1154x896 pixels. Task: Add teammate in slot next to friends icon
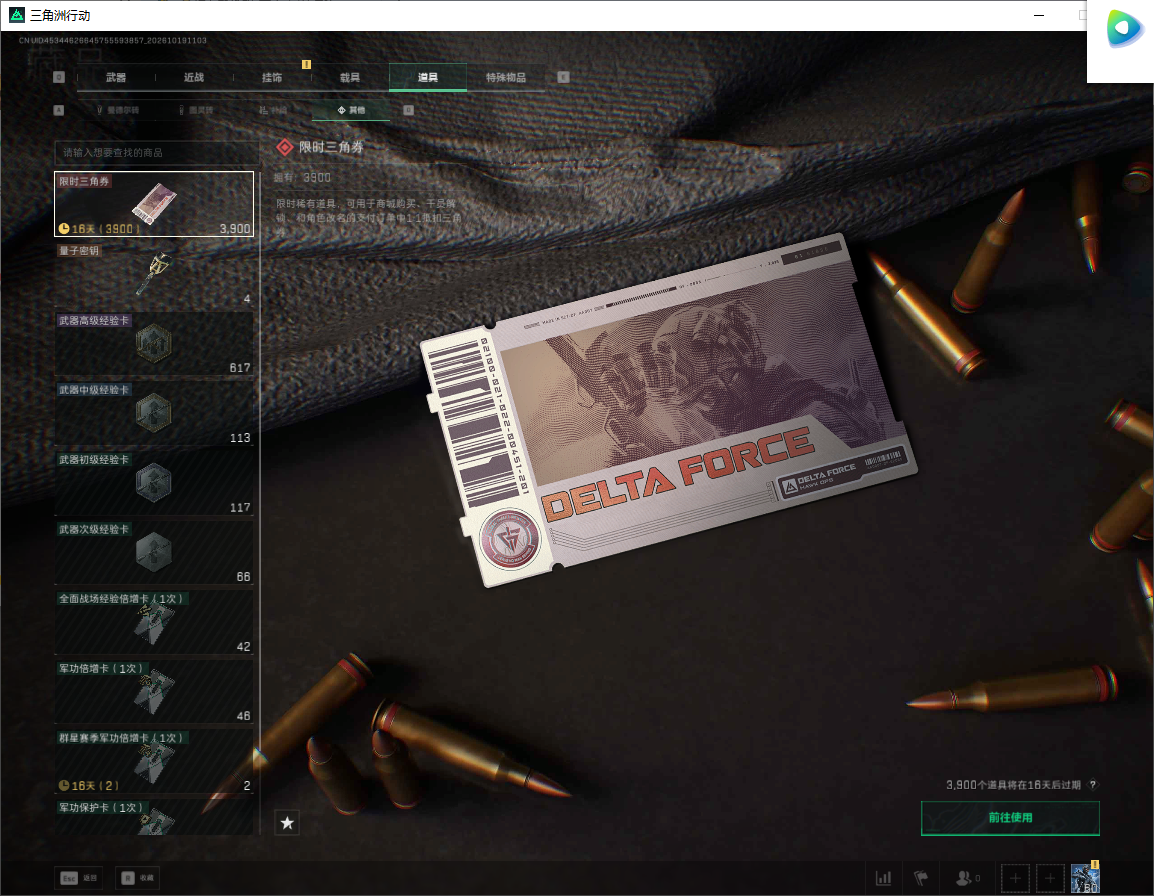1016,878
